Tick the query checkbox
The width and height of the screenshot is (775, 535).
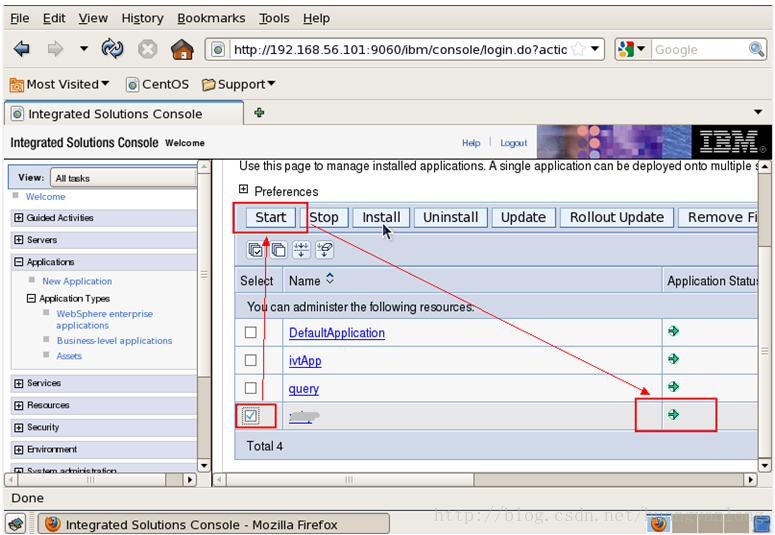tap(251, 388)
